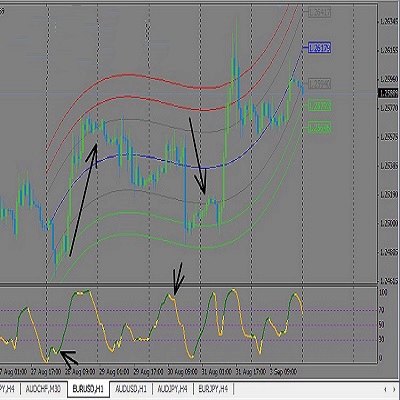Select the EURUSD,H1 chart tab
Screen dimensions: 400x400
[x=88, y=389]
